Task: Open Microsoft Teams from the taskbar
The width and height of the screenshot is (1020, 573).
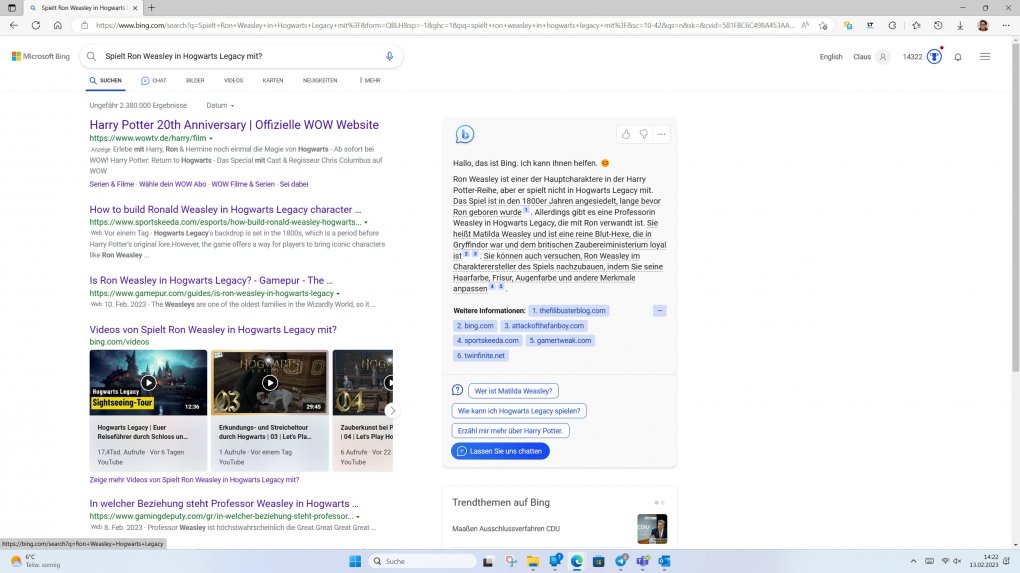Action: tap(643, 561)
